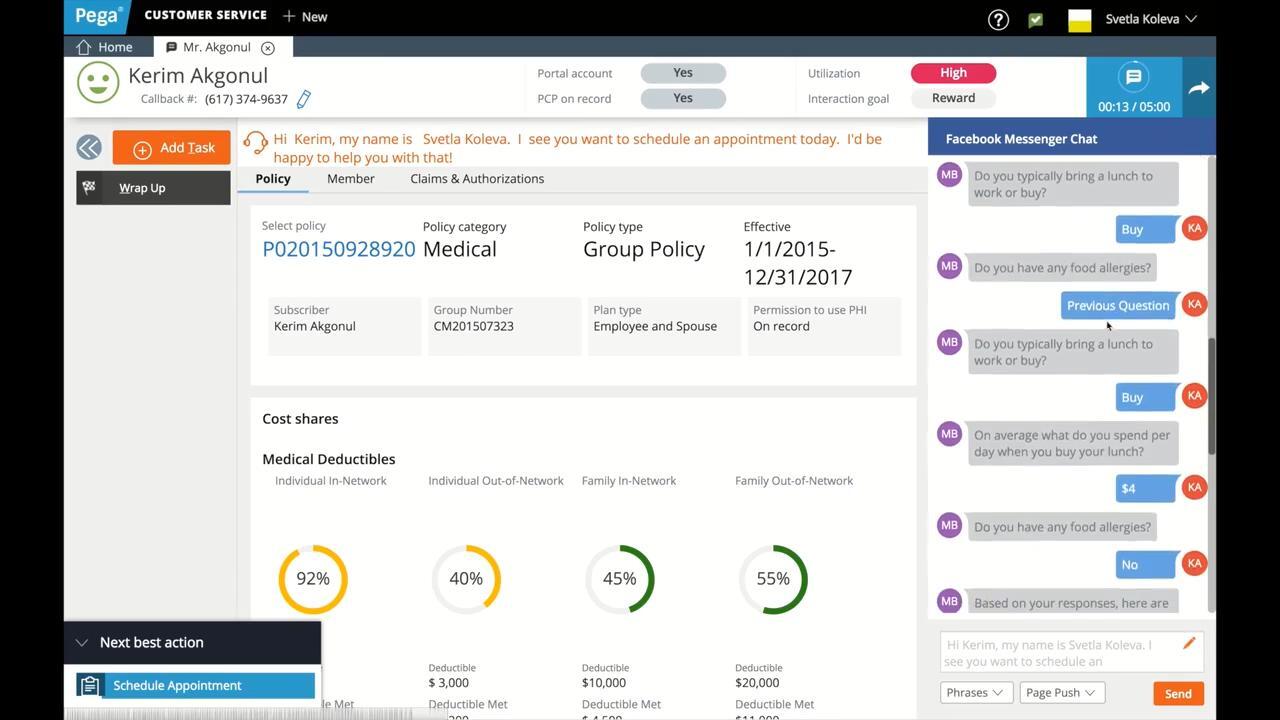Collapse left panel via double-chevron toggle
Screen dimensions: 1280x720
(88, 147)
